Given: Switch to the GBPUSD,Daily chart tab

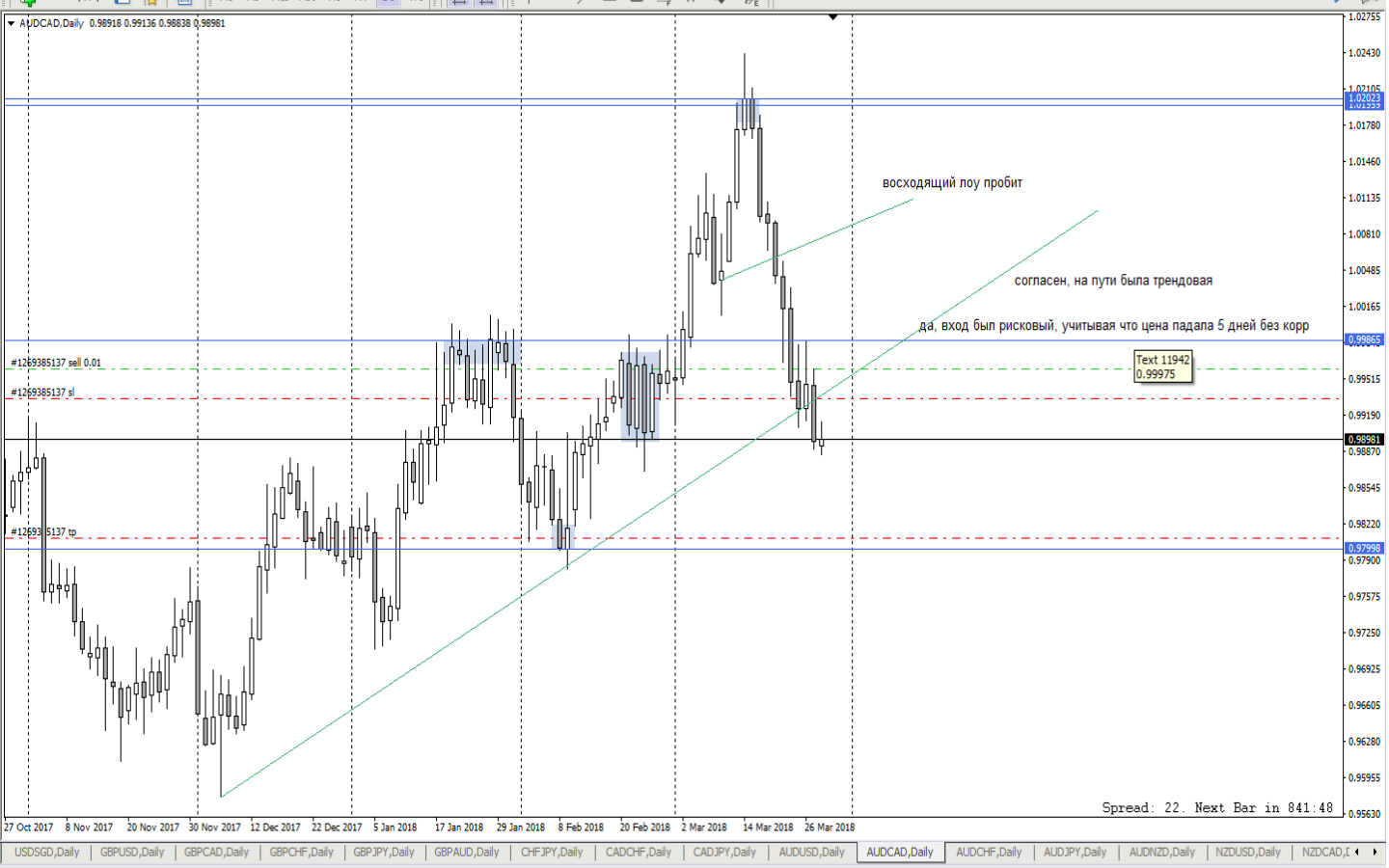Looking at the screenshot, I should pyautogui.click(x=132, y=853).
